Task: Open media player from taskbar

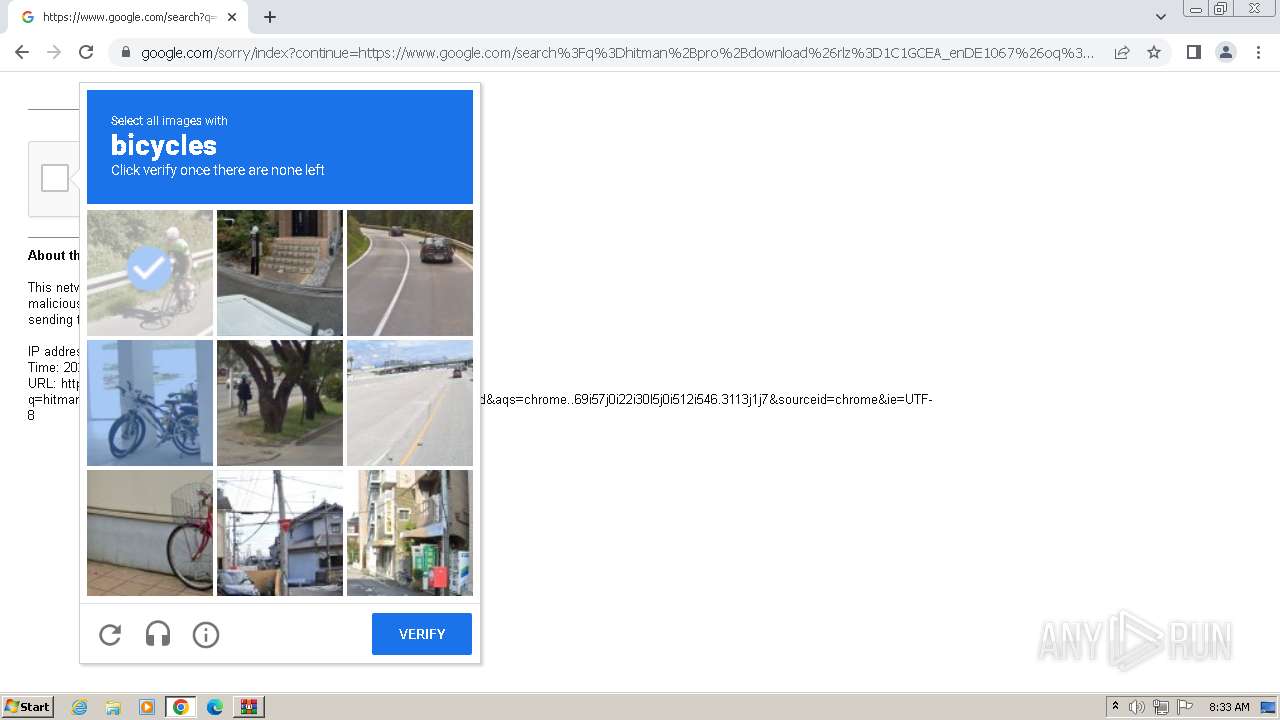Action: point(147,707)
